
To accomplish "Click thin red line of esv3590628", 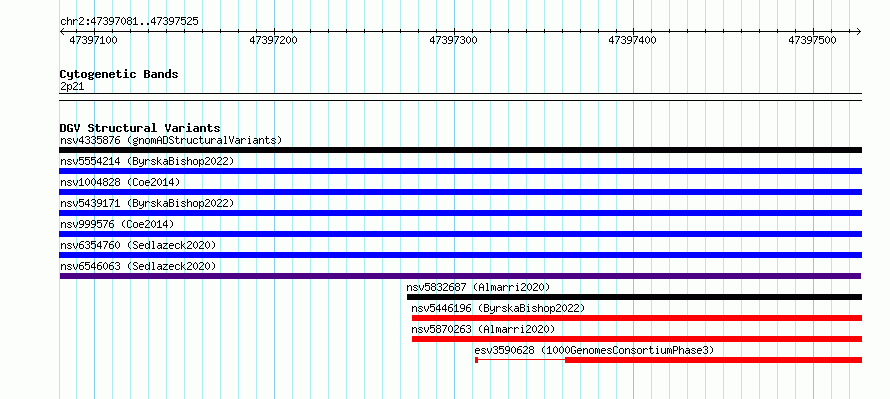I will tap(521, 360).
